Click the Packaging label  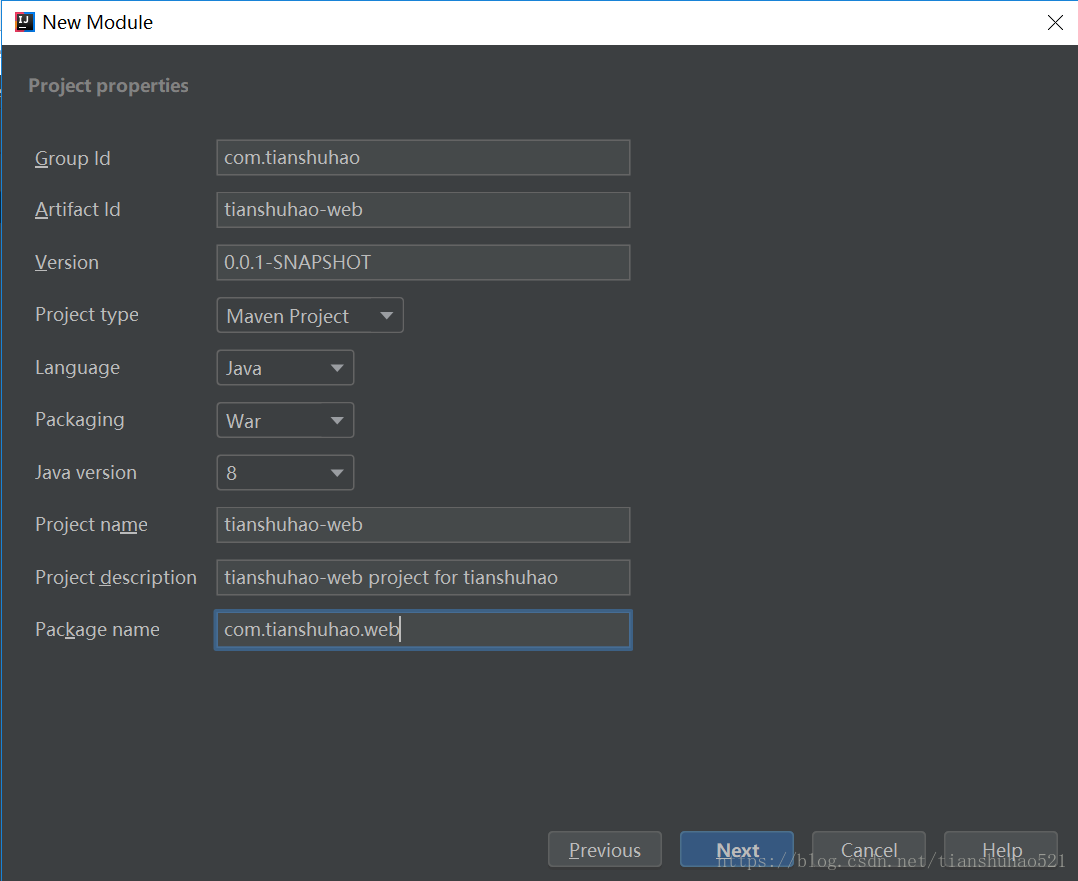pos(80,420)
